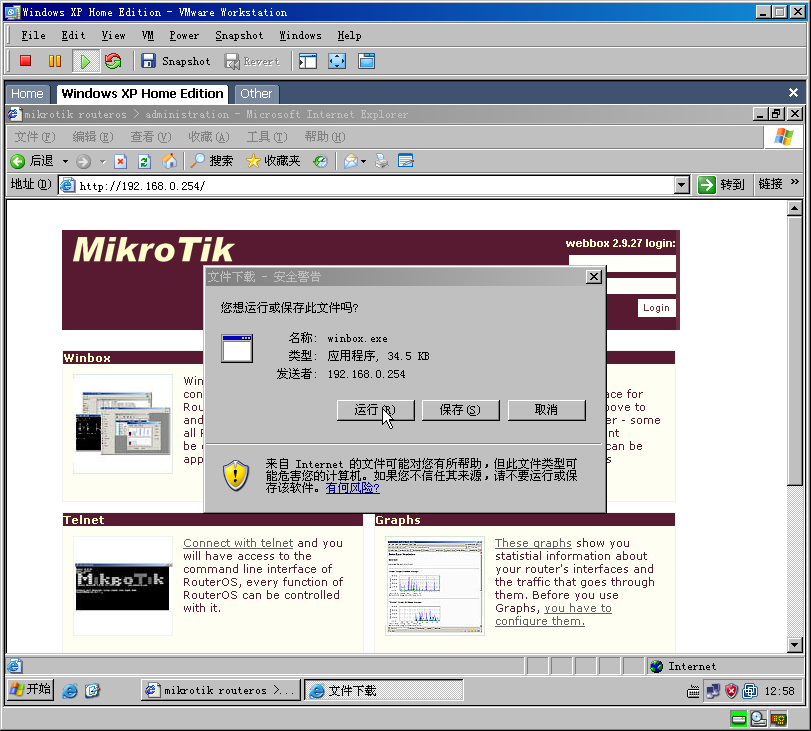Screen dimensions: 811x731
Task: Open the VMware File menu
Action: pyautogui.click(x=33, y=35)
